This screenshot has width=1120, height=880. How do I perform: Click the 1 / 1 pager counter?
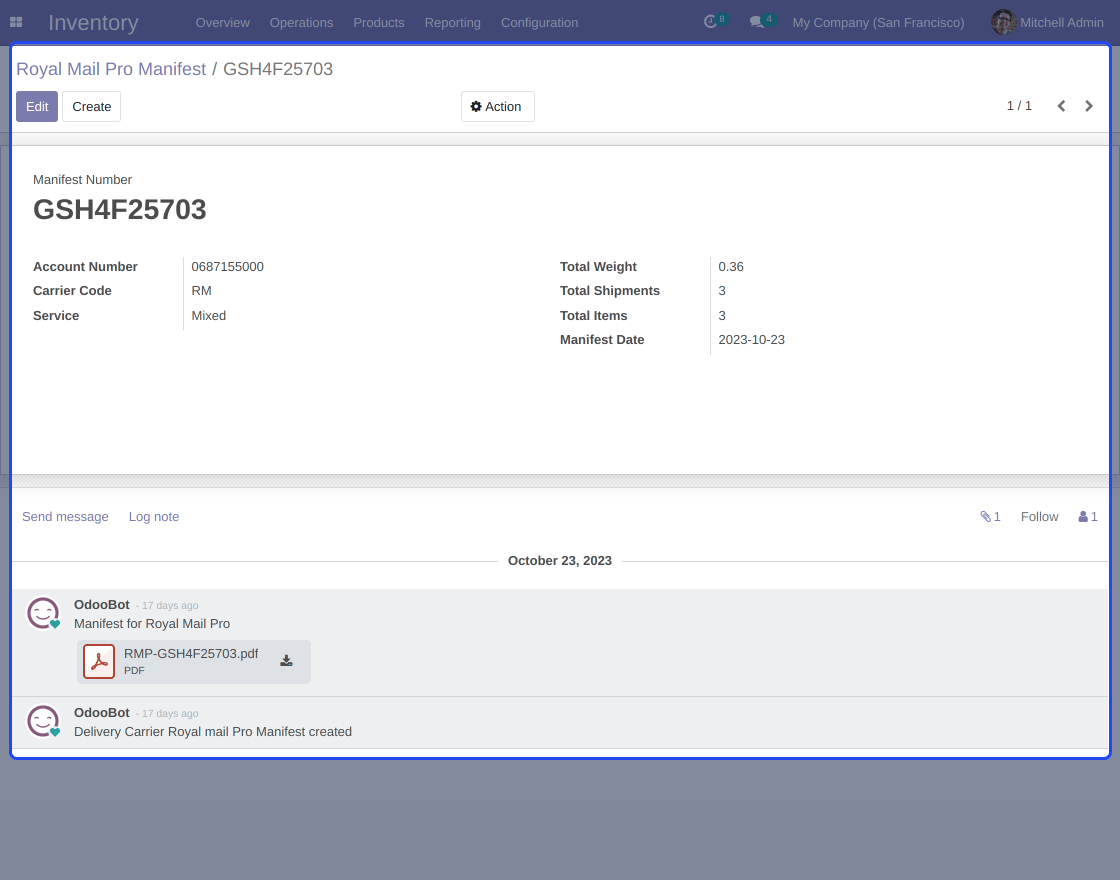(1019, 106)
